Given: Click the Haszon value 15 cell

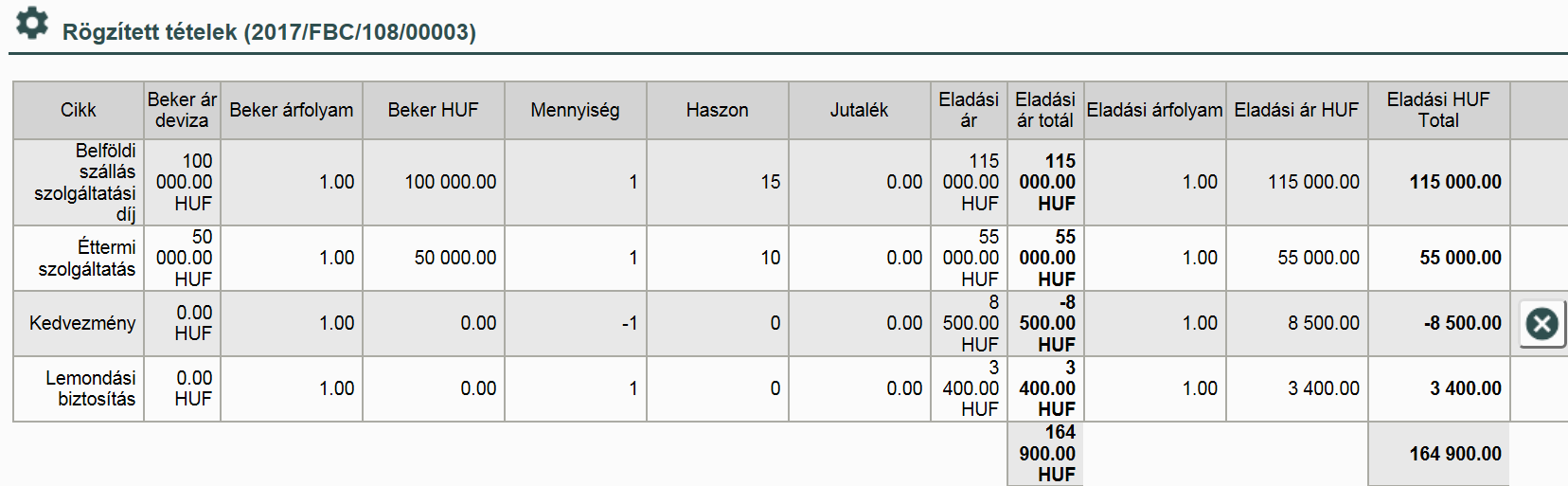Looking at the screenshot, I should 770,182.
